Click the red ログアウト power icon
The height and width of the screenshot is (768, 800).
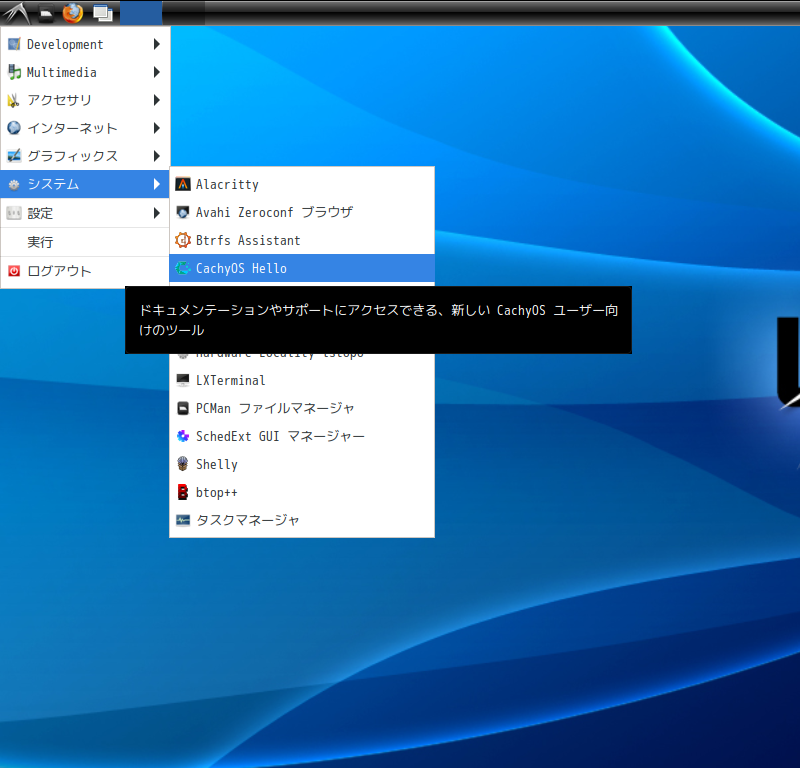point(14,271)
